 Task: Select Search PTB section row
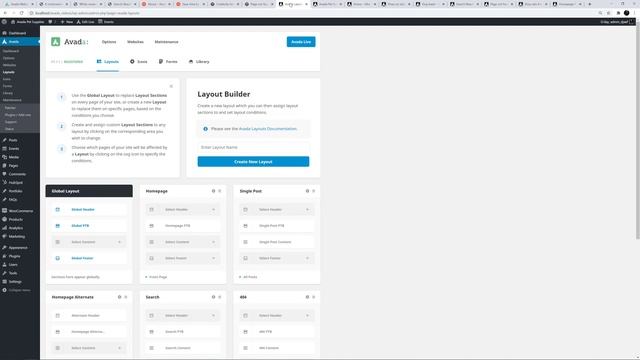[x=182, y=332]
